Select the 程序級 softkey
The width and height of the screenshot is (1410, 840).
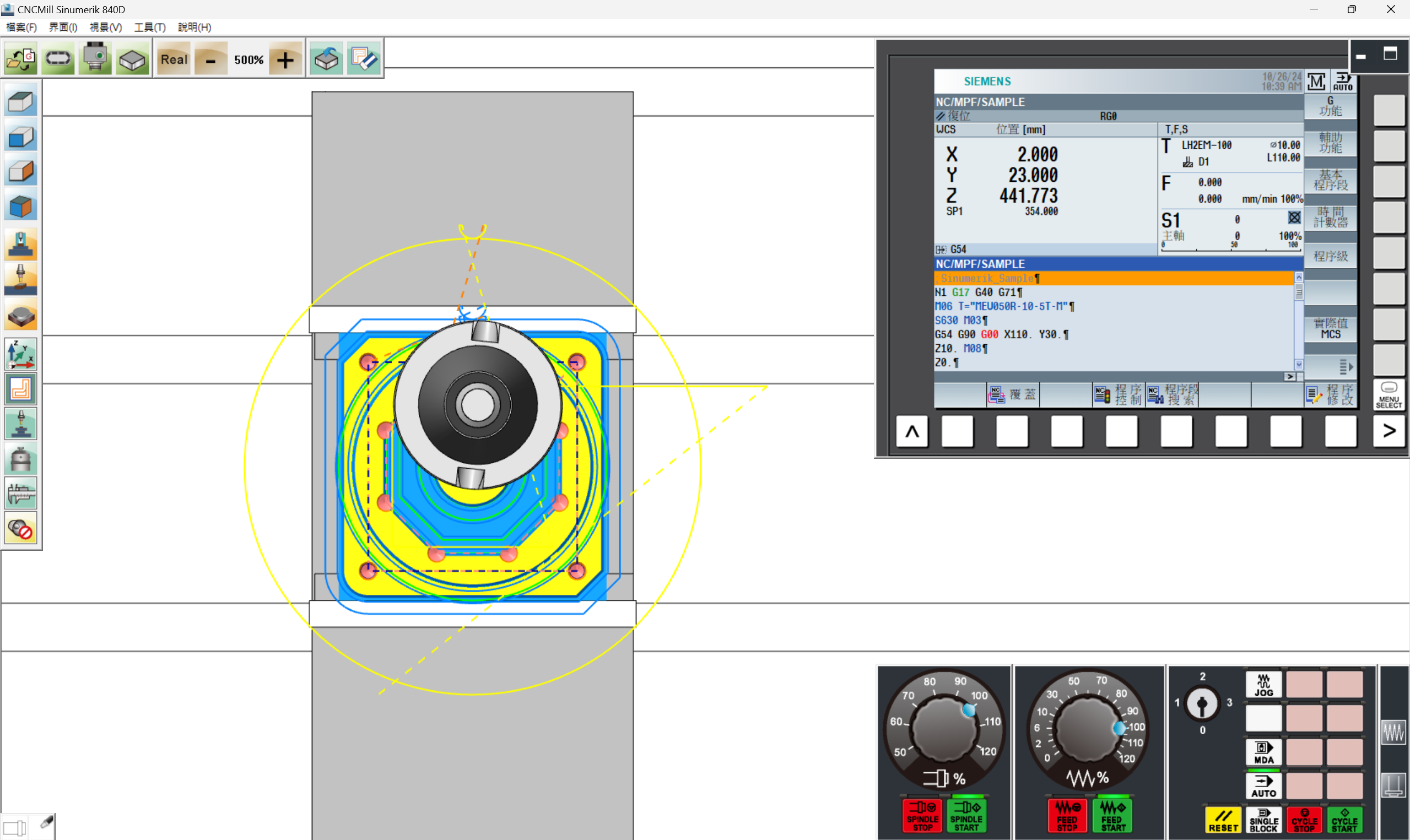click(x=1330, y=256)
